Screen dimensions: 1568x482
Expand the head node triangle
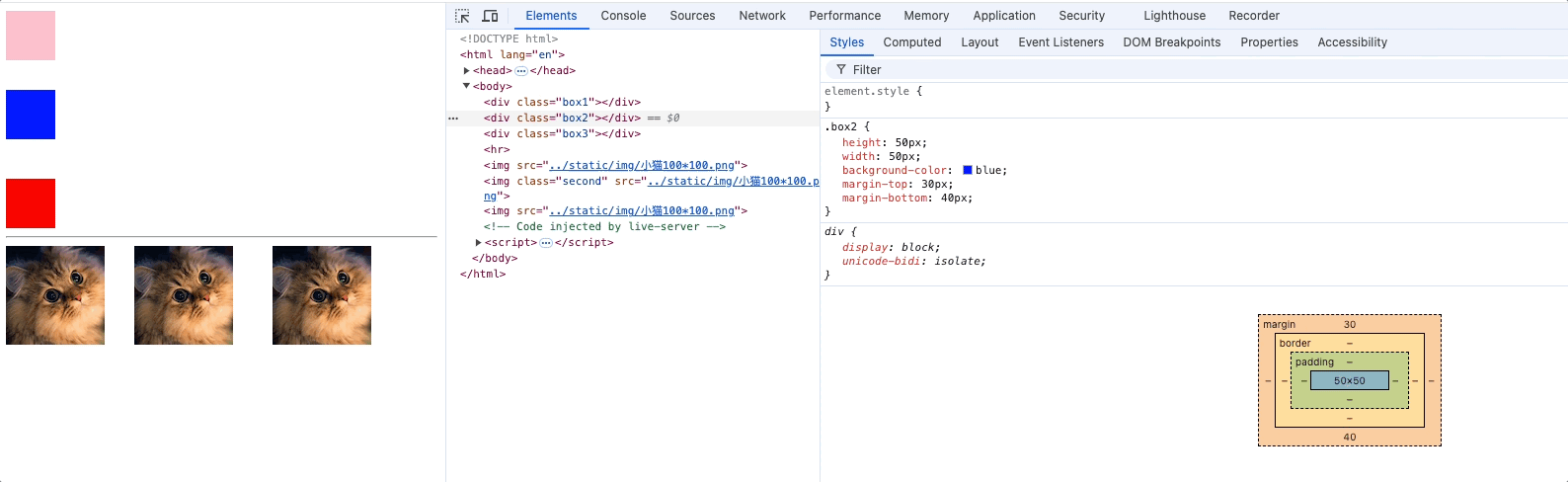tap(466, 71)
